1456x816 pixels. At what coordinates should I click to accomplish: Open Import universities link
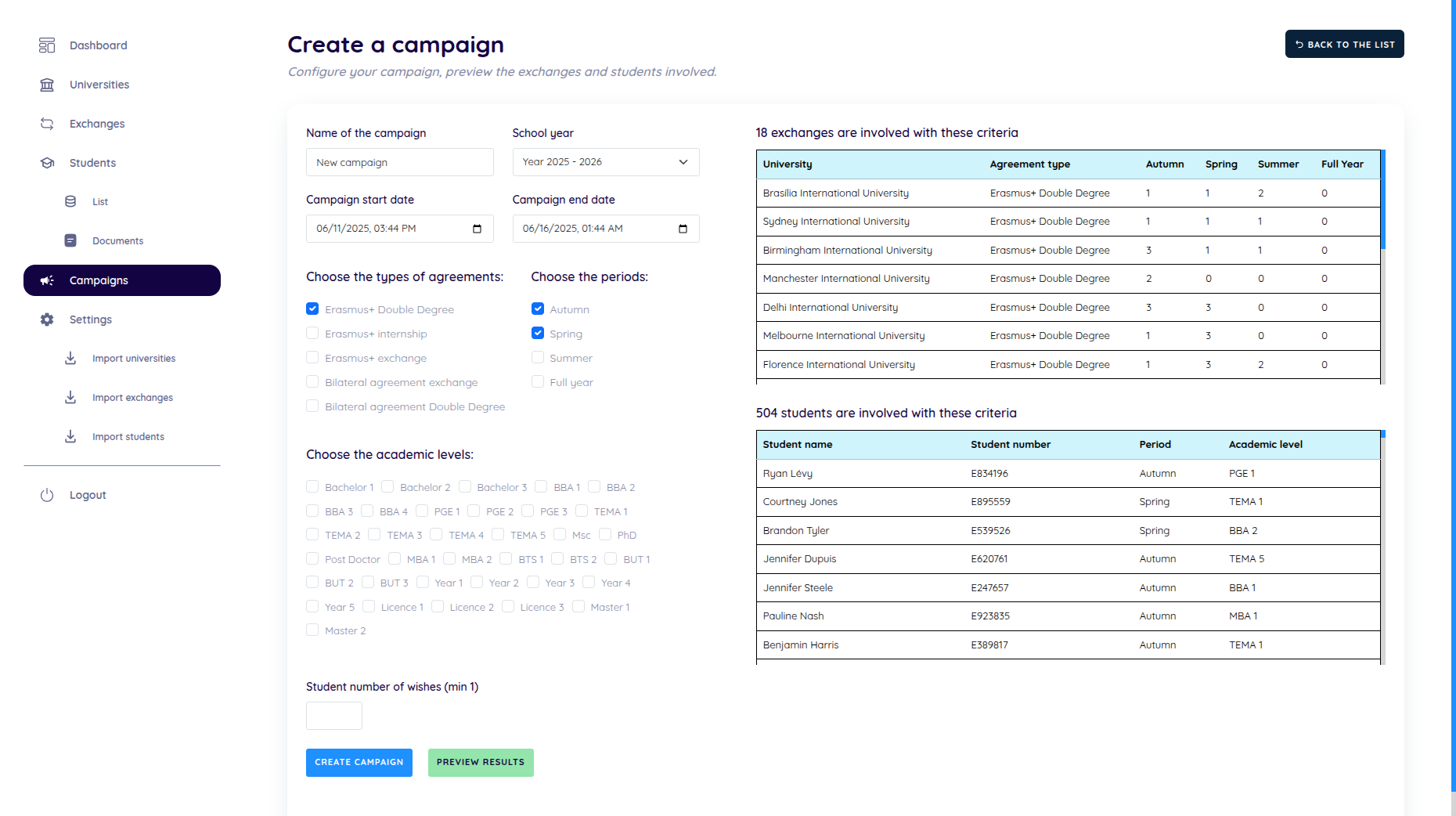pyautogui.click(x=134, y=359)
